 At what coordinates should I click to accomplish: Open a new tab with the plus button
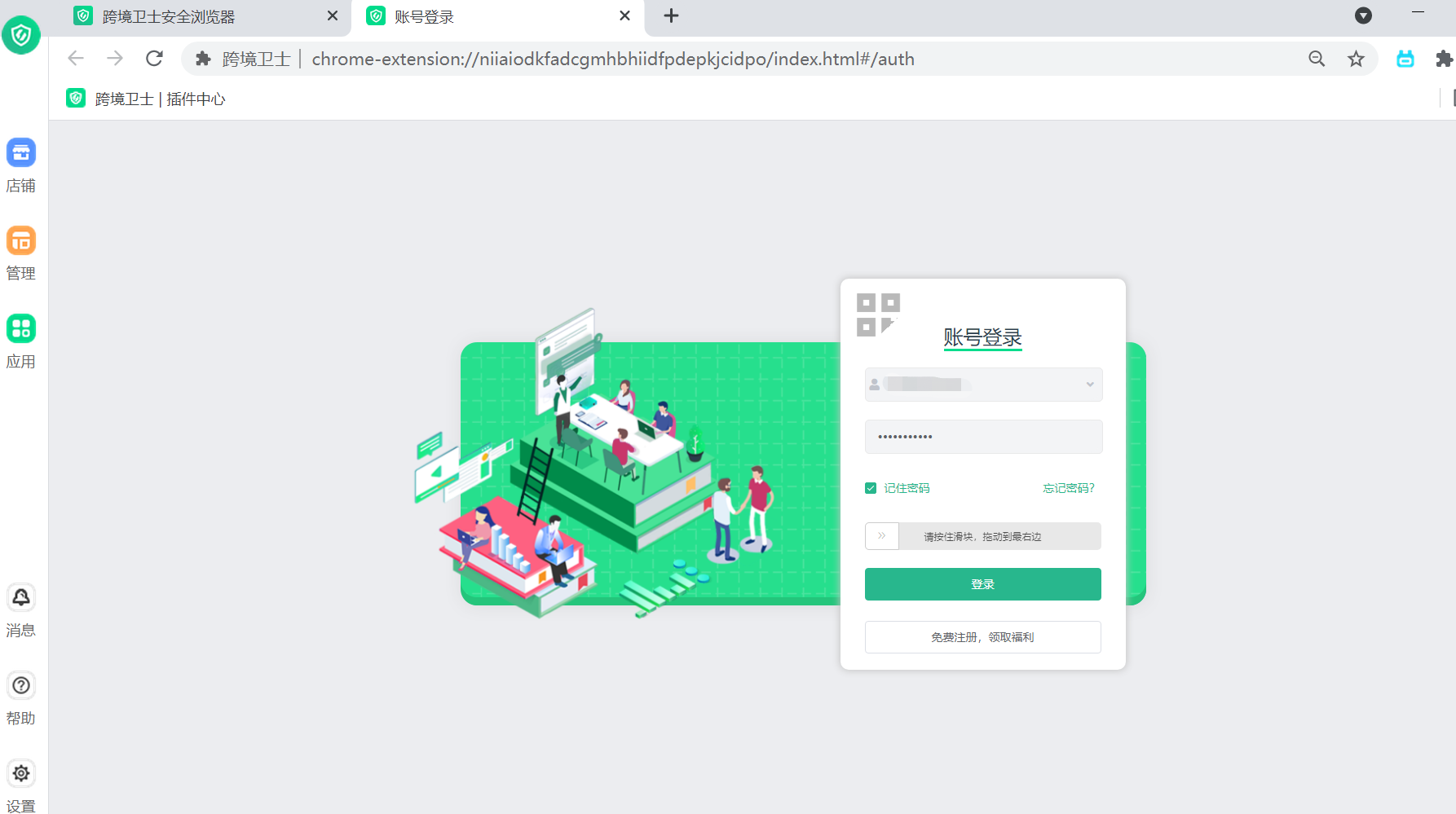coord(671,15)
